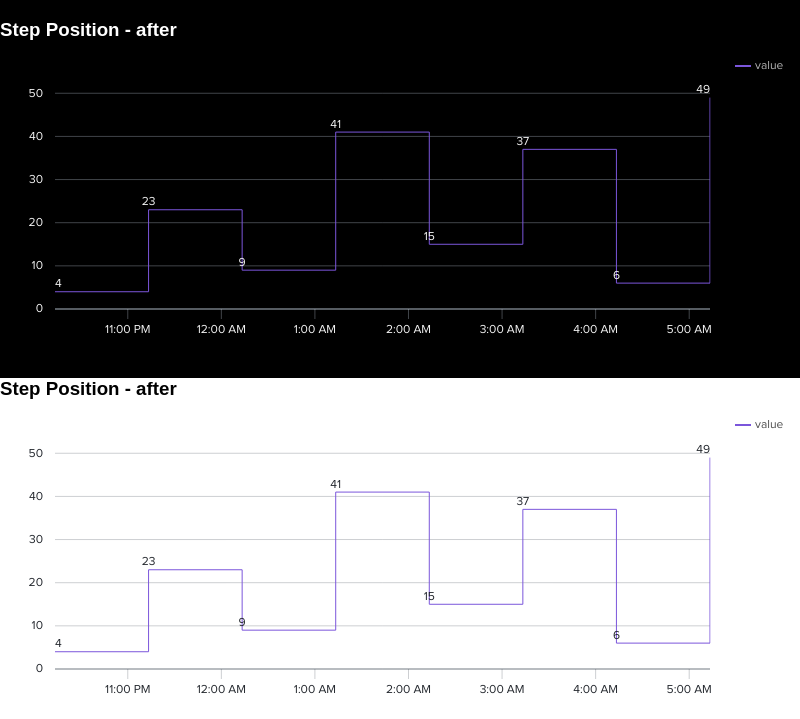Click y-axis label 0 in dark chart
The image size is (800, 719).
(x=39, y=308)
